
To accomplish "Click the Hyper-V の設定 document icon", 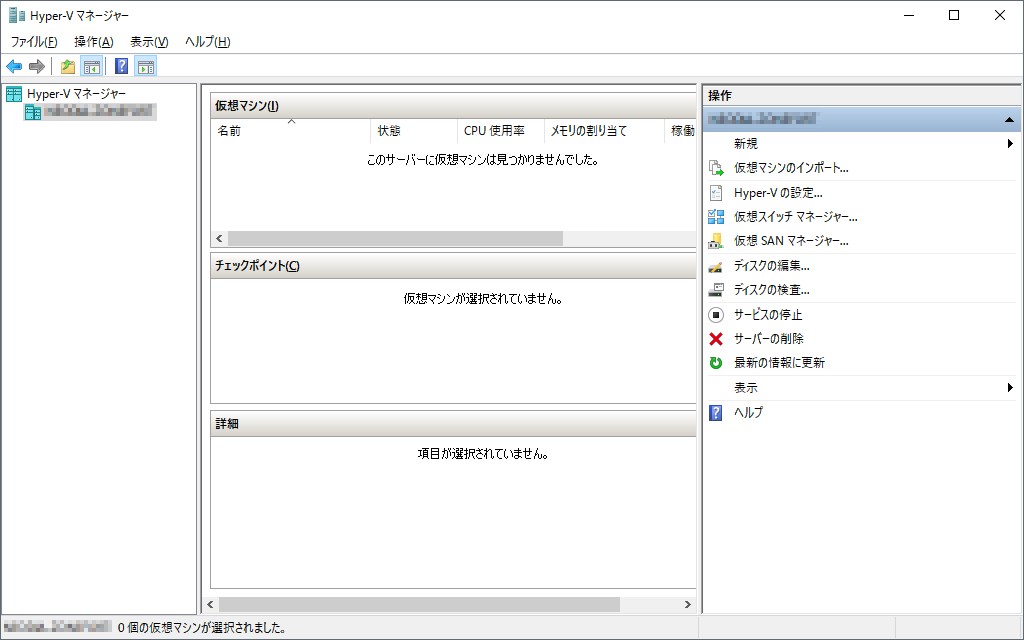I will (x=716, y=193).
